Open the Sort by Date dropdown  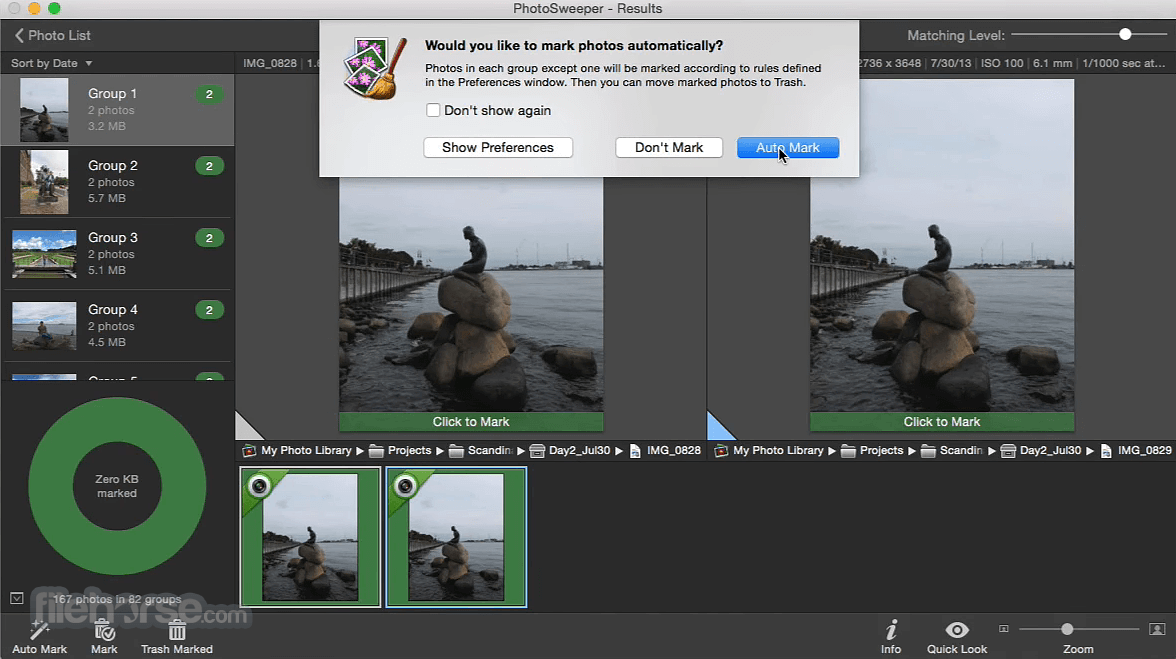pos(51,63)
